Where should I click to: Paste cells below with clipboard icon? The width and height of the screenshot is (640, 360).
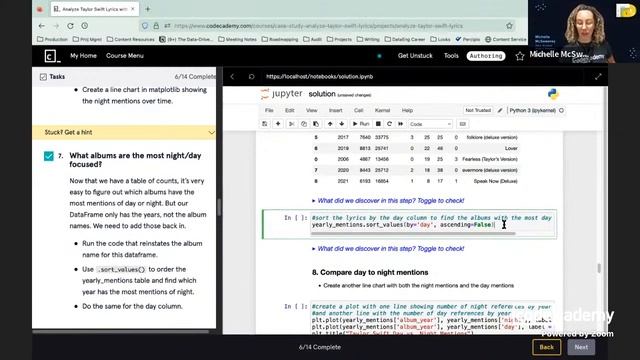316,124
